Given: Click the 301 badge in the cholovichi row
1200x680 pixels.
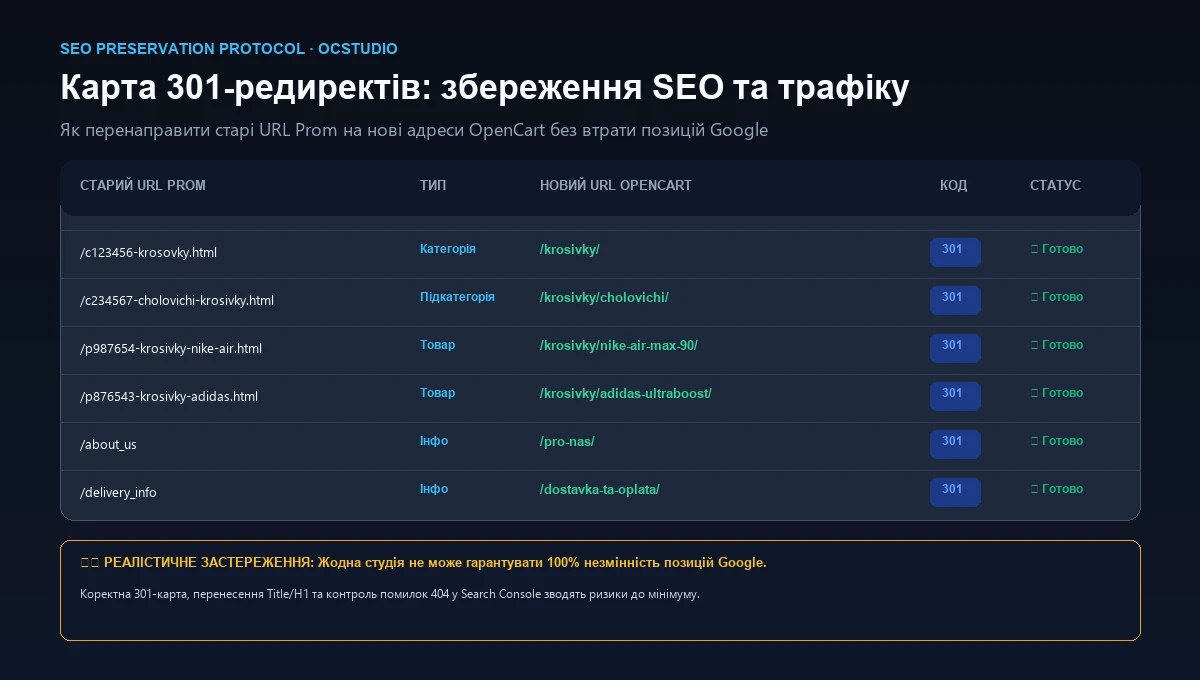Looking at the screenshot, I should click(955, 300).
